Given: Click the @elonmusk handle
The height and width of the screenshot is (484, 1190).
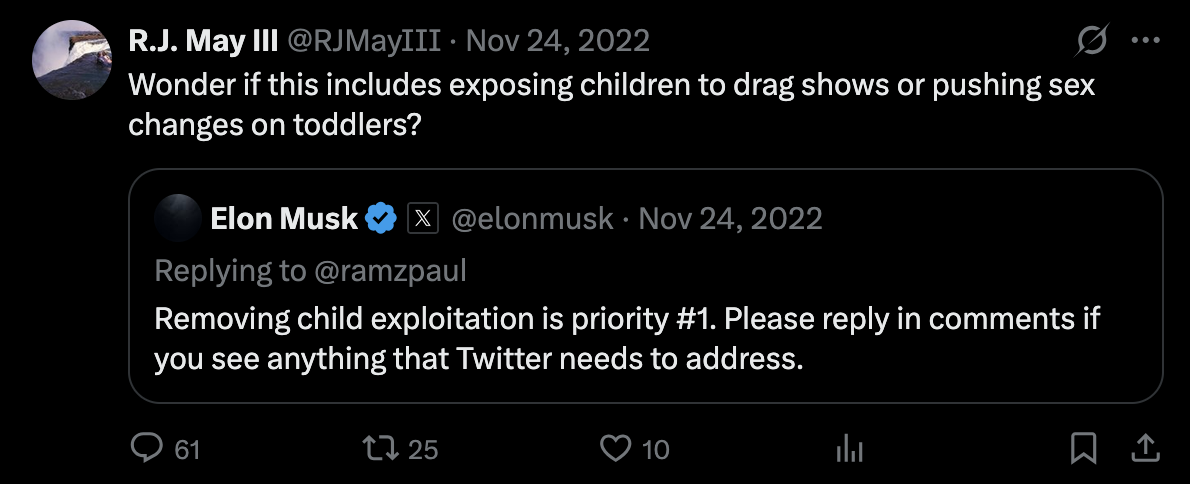Looking at the screenshot, I should [x=533, y=218].
